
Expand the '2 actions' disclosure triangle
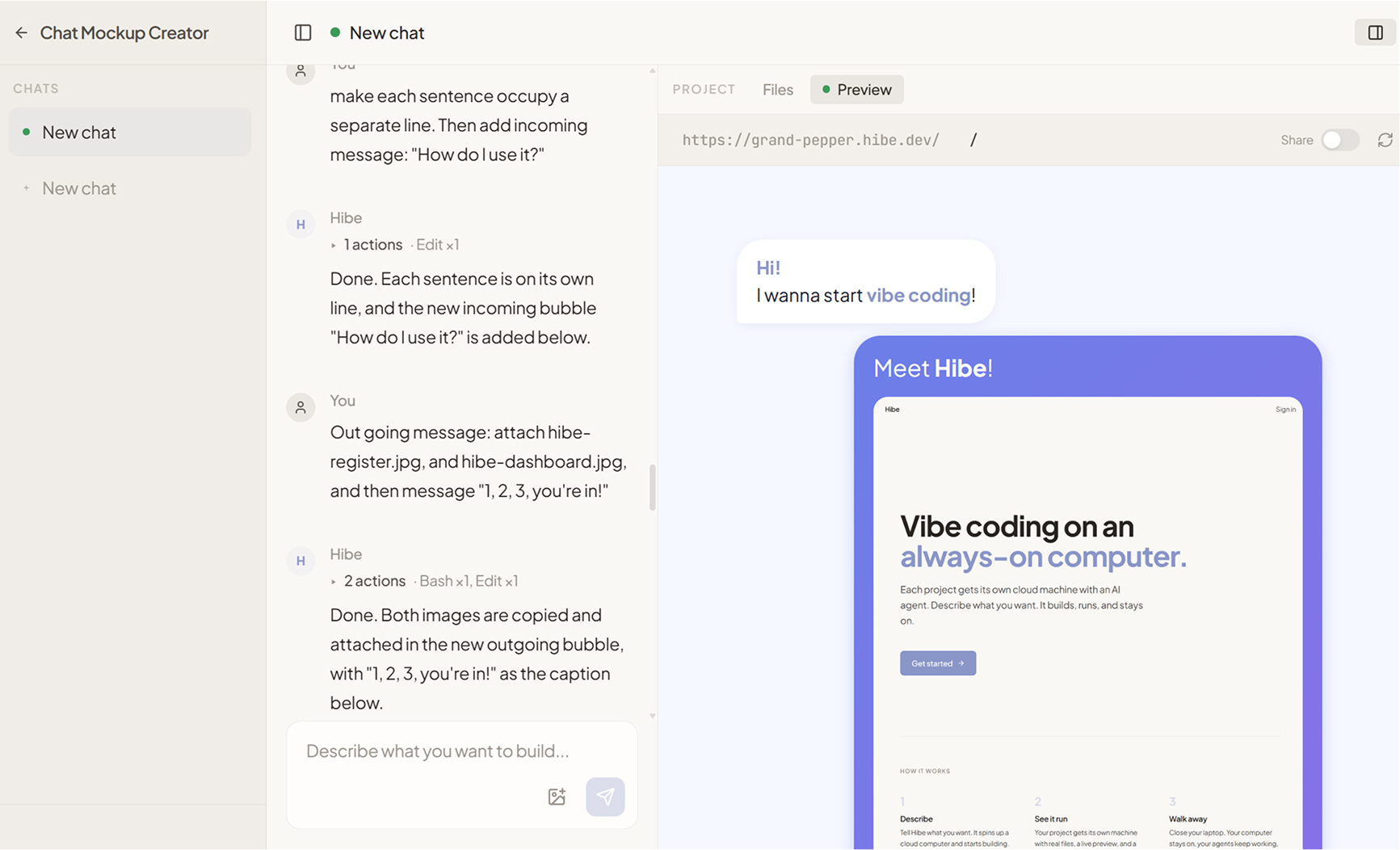point(334,581)
